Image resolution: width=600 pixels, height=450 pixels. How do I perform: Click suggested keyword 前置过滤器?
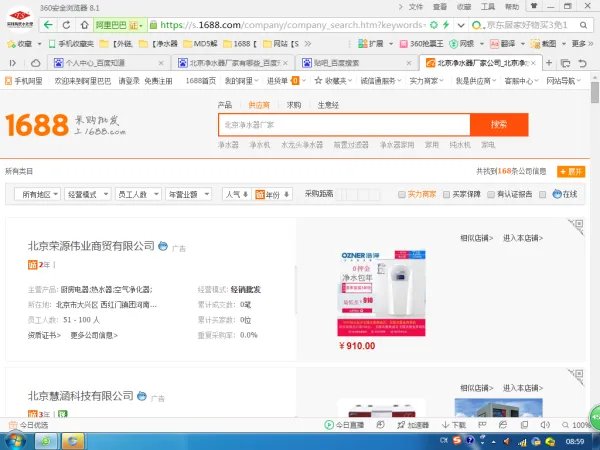[351, 145]
